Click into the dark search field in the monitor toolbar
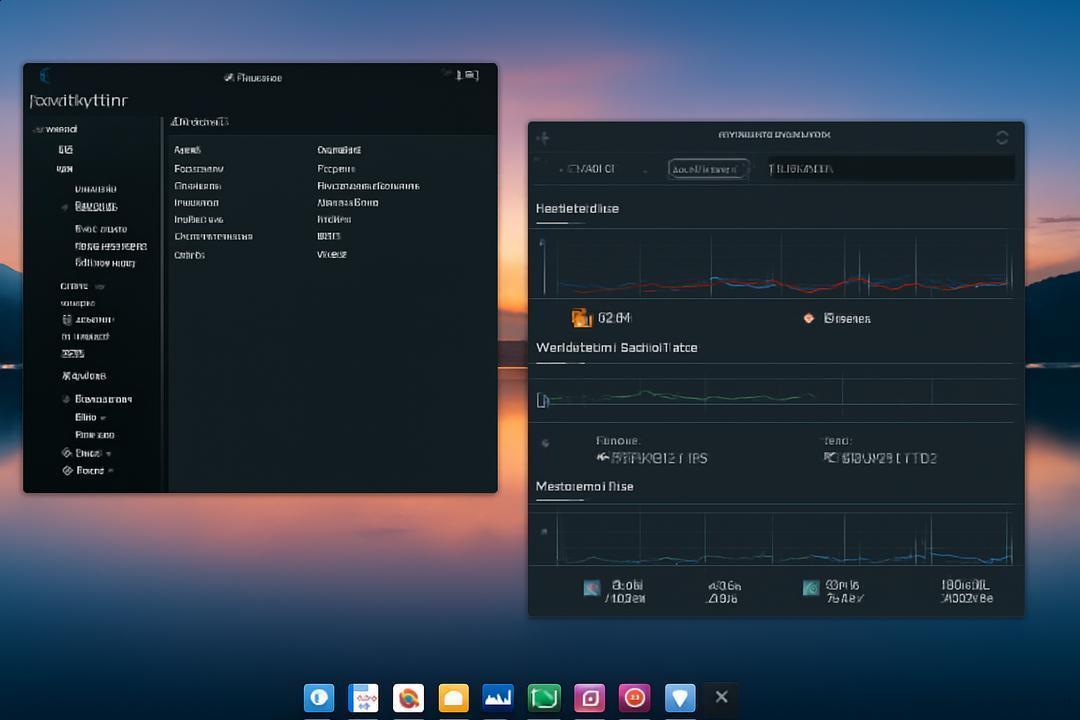The height and width of the screenshot is (720, 1080). coord(891,169)
